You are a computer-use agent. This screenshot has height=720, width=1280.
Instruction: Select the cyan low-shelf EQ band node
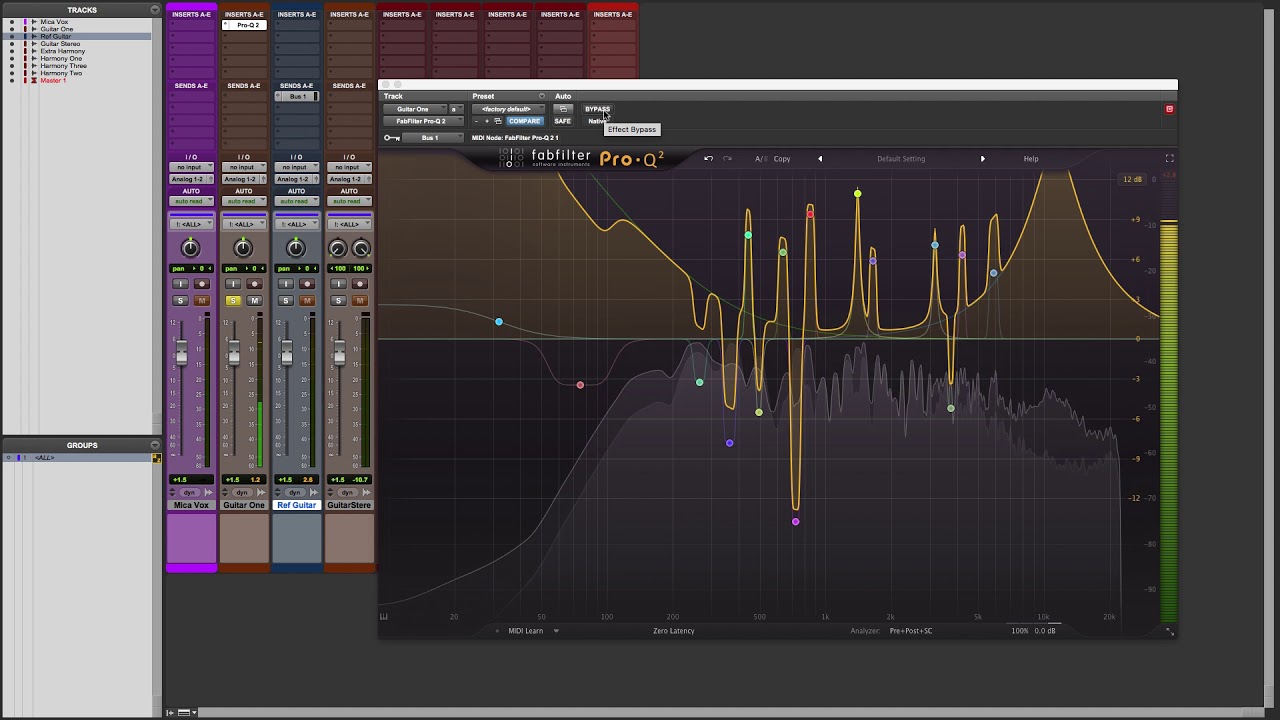[x=499, y=322]
